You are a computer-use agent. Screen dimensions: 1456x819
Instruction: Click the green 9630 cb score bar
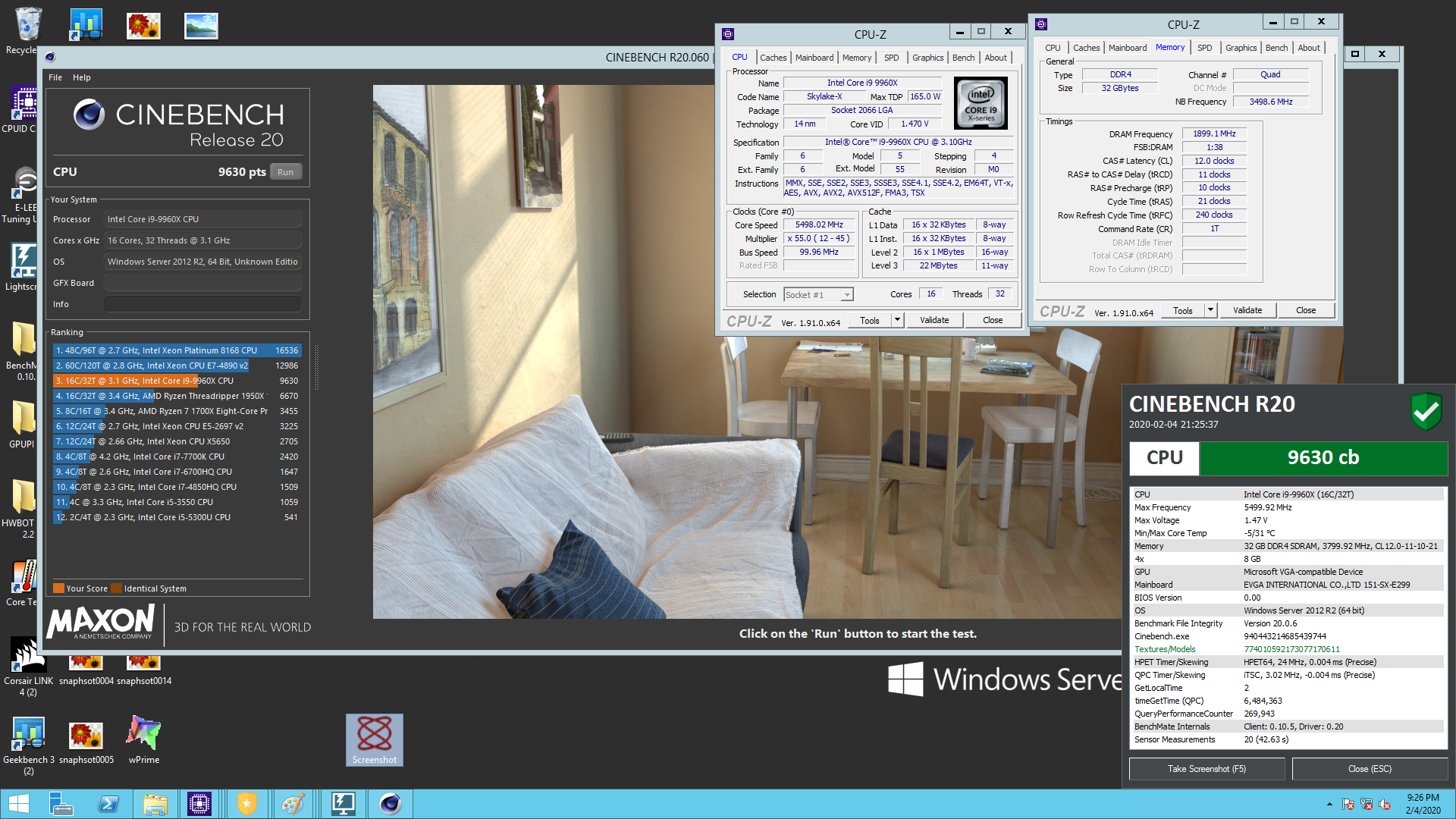1323,458
